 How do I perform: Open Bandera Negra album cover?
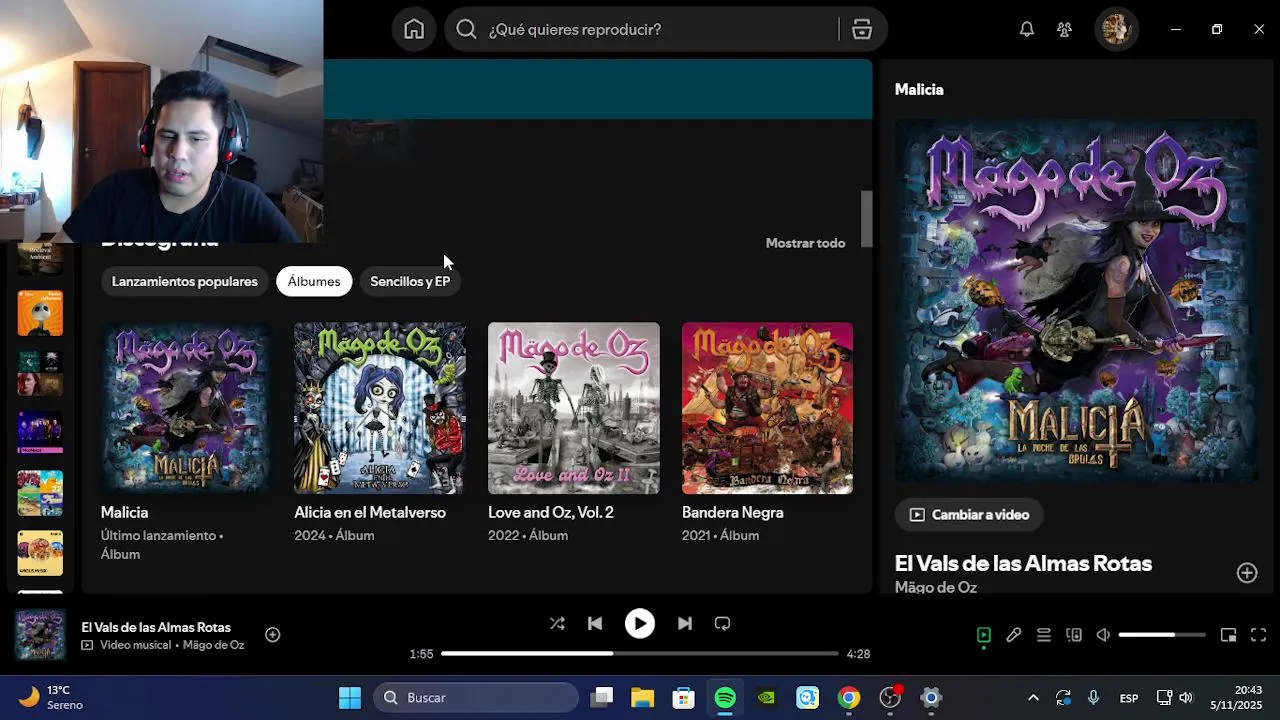point(768,408)
